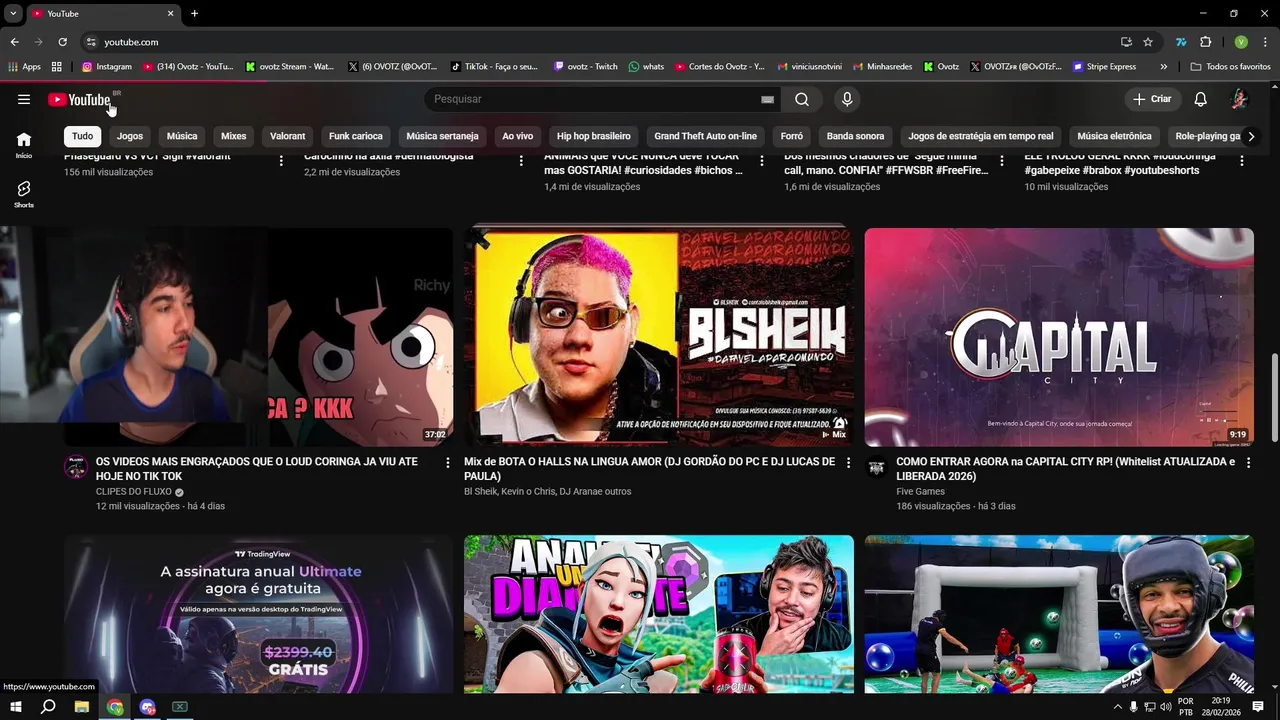Select the Forró filter chip
This screenshot has width=1280, height=720.
pyautogui.click(x=792, y=136)
